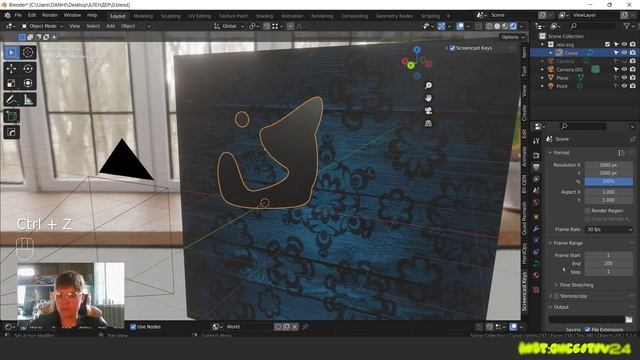This screenshot has height=360, width=640.
Task: Click the Resolution X value field
Action: click(x=609, y=165)
